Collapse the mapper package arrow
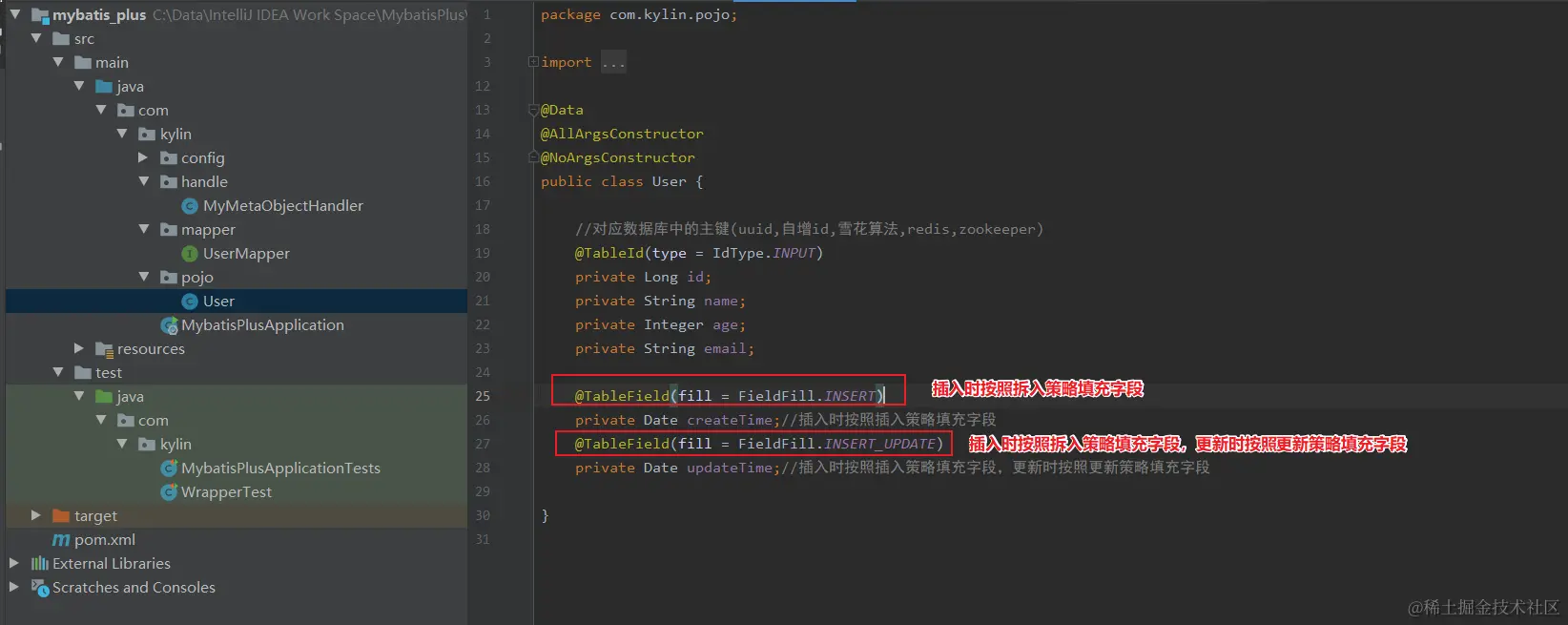The width and height of the screenshot is (1568, 625). (x=144, y=229)
